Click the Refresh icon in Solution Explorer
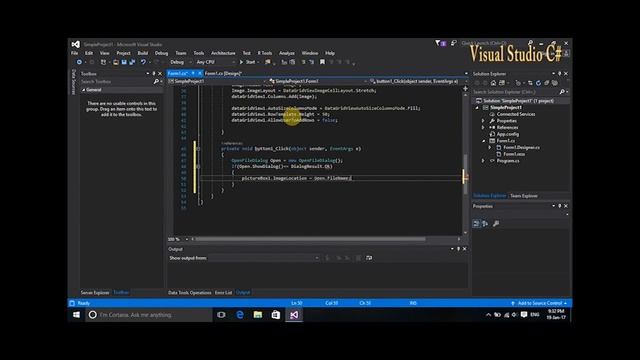640x360 pixels. (x=538, y=83)
